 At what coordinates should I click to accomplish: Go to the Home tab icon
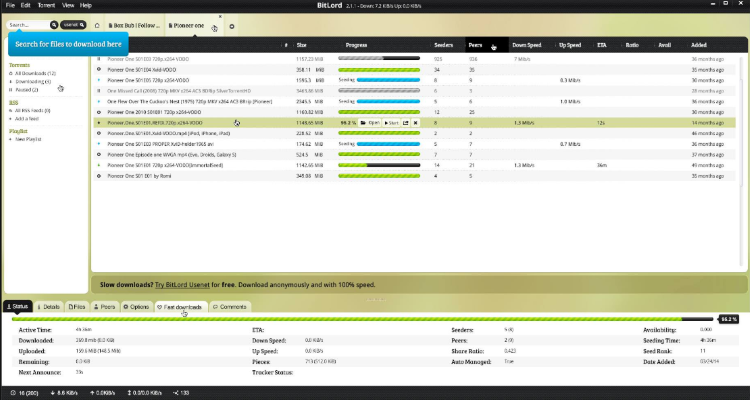tap(97, 26)
